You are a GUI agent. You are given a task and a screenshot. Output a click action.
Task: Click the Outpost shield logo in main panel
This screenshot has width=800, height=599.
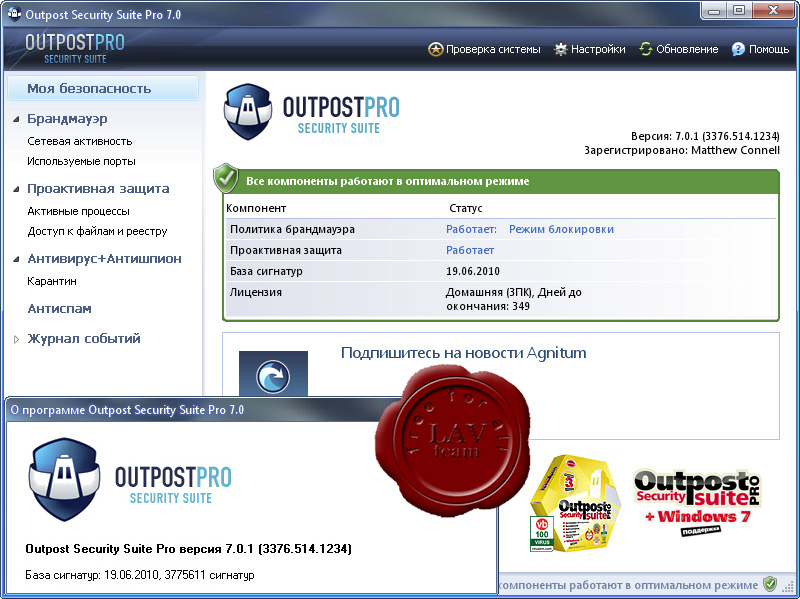coord(248,112)
